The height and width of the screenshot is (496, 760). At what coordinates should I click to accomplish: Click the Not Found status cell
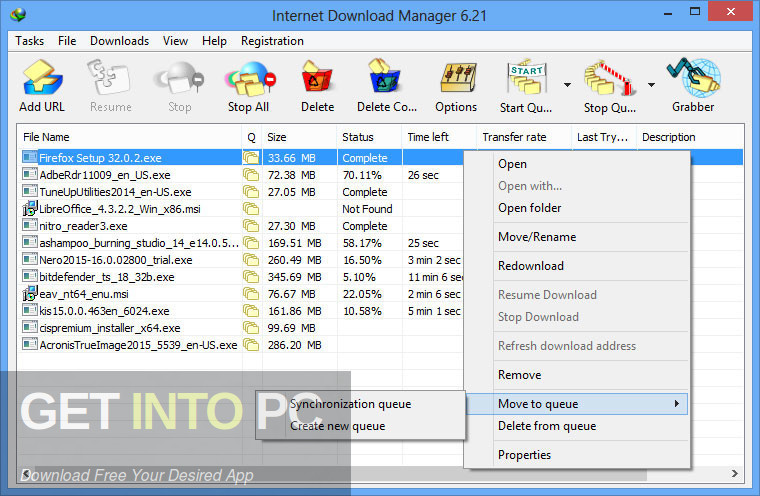(367, 208)
